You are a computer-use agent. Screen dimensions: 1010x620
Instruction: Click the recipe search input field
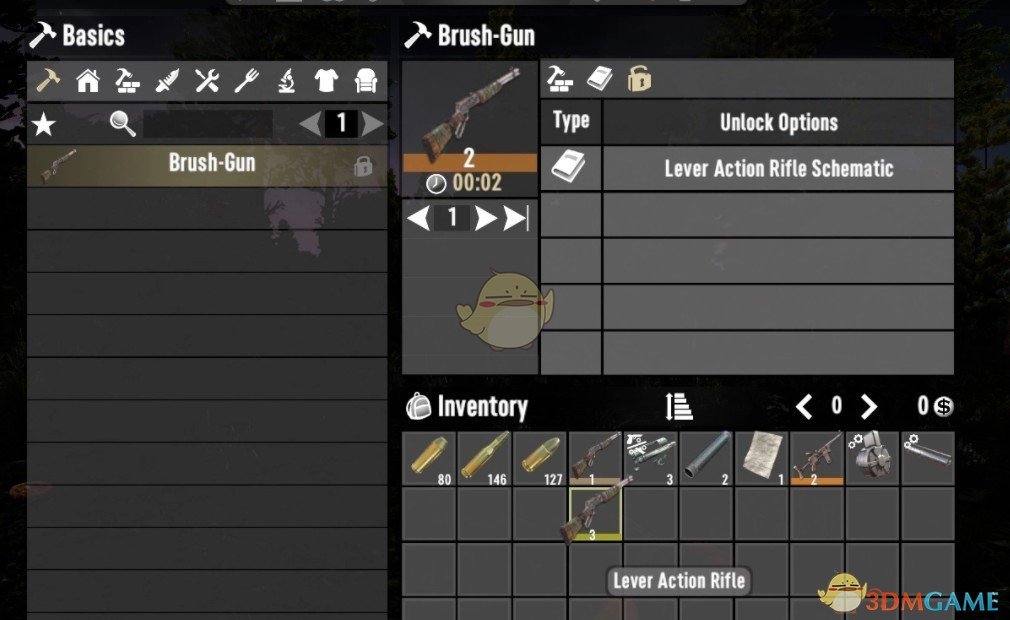tap(207, 124)
